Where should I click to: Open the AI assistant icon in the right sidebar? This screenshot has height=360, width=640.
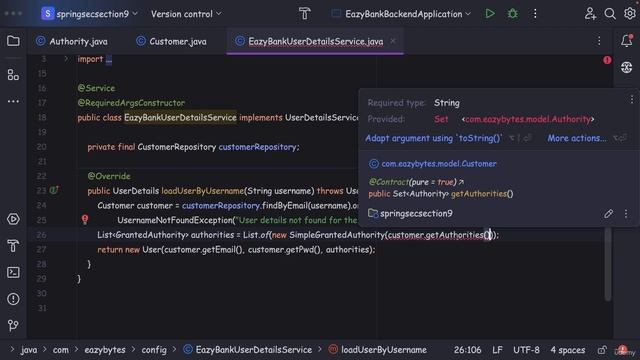(627, 67)
